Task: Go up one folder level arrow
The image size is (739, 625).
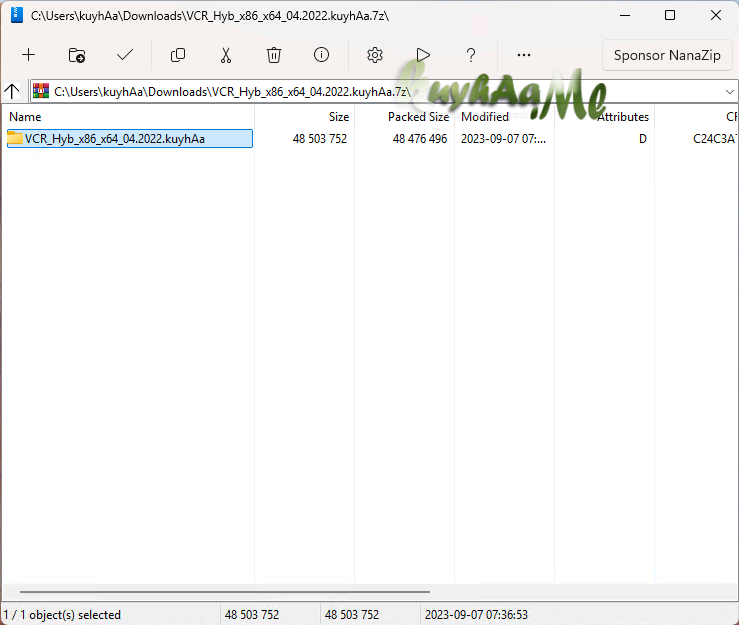Action: (x=12, y=91)
